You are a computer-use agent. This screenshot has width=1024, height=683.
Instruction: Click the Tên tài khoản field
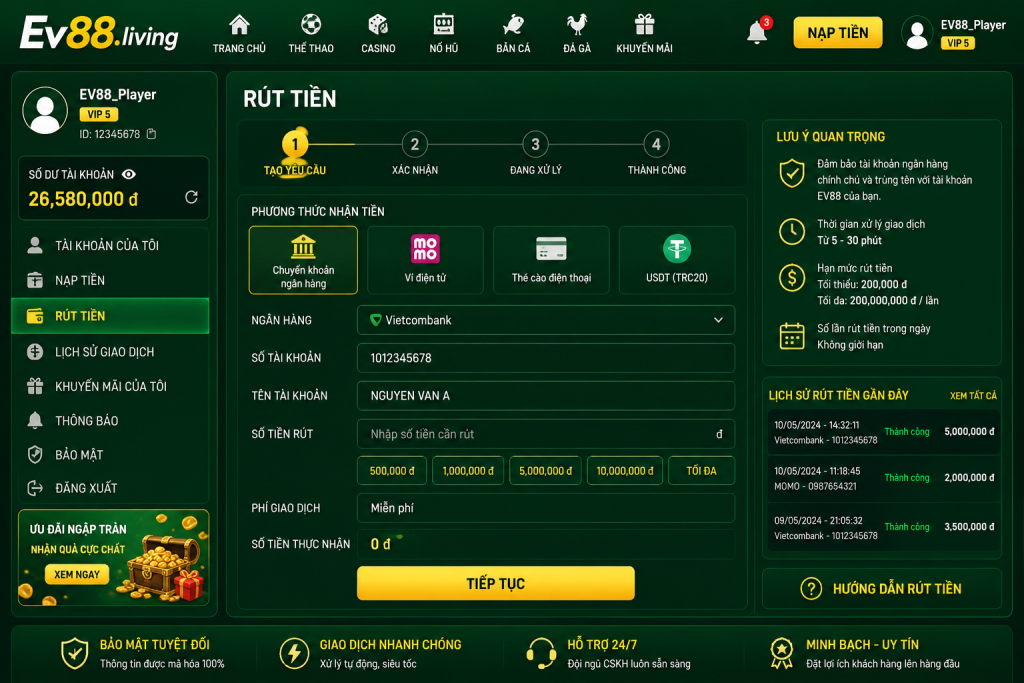[x=546, y=396]
